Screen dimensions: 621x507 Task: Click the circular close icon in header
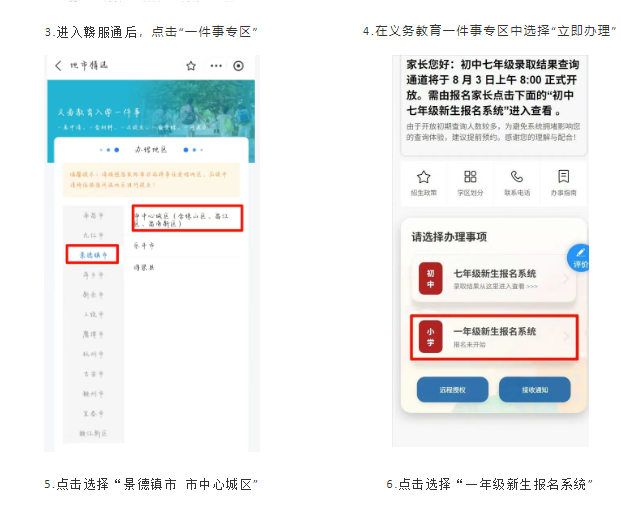coord(238,66)
